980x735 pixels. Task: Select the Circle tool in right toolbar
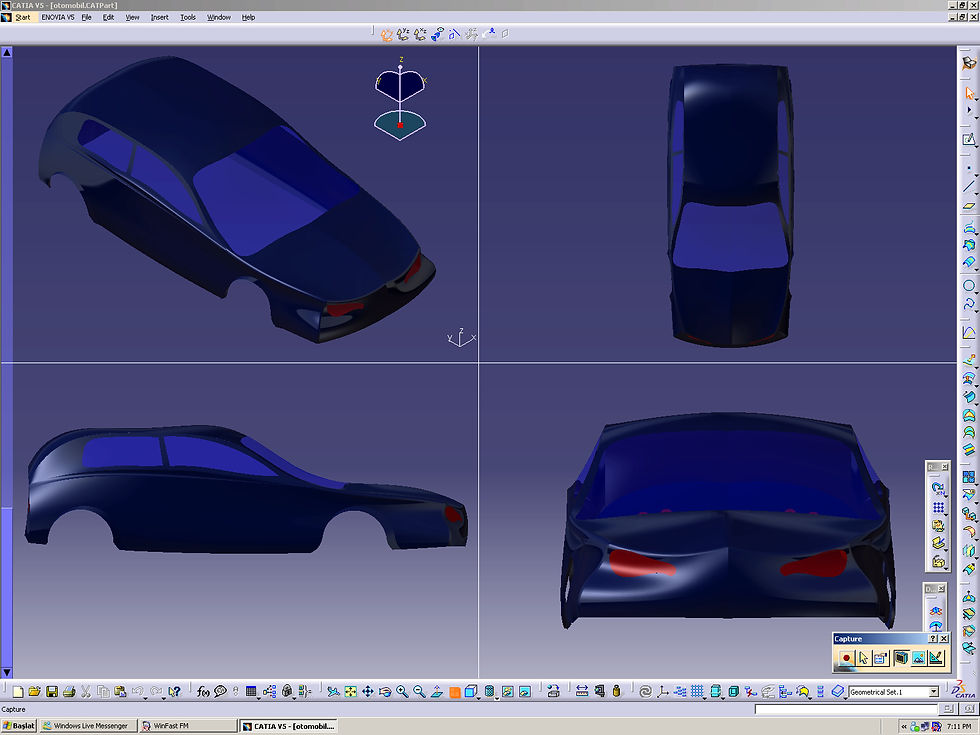[x=969, y=286]
